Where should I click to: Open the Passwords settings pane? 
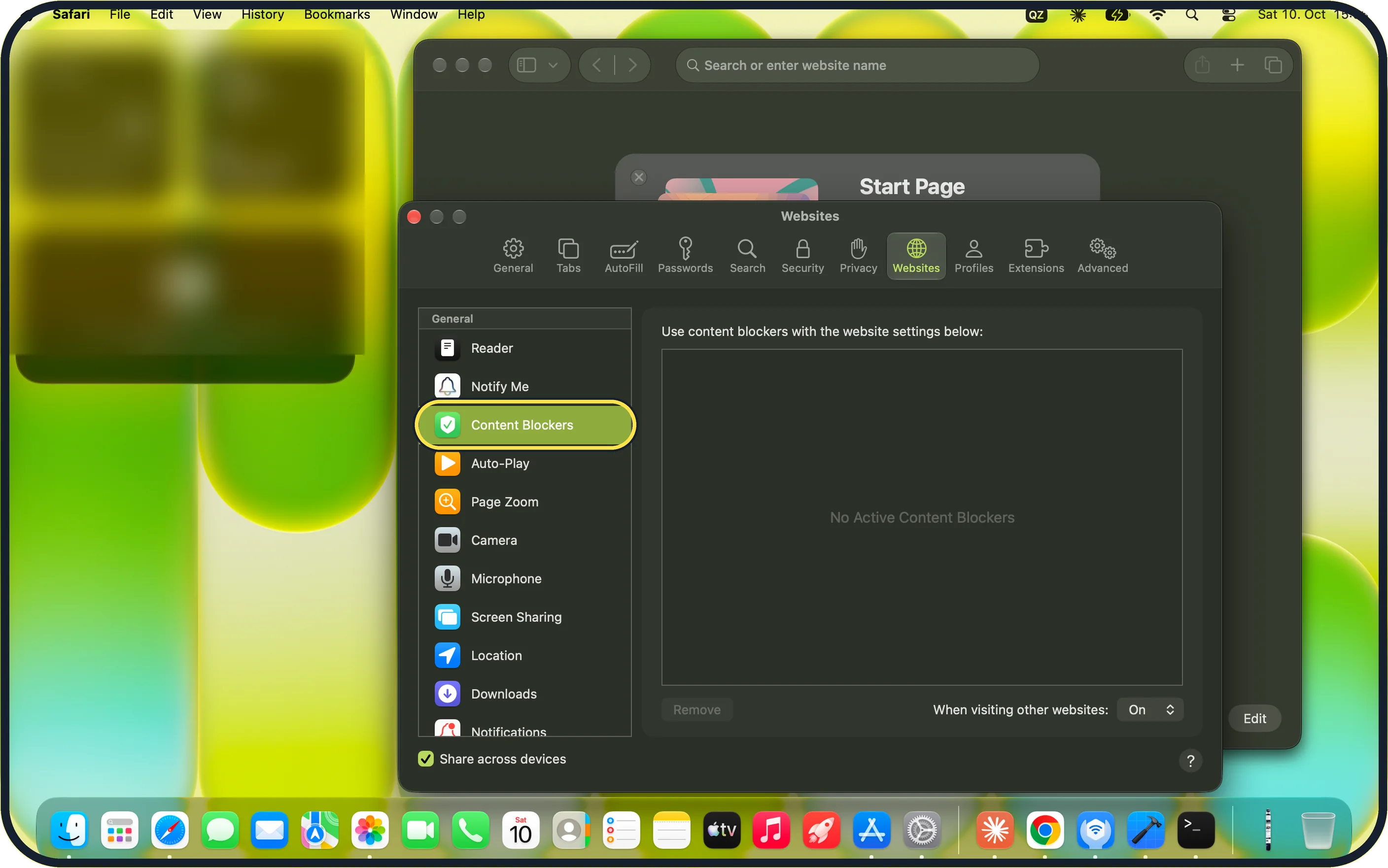pos(685,256)
